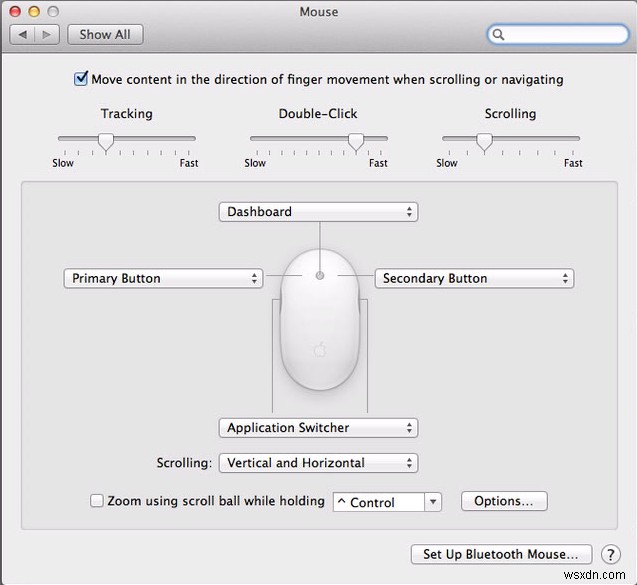Image resolution: width=637 pixels, height=585 pixels.
Task: Click the Tracking speed slider thumb
Action: (x=106, y=142)
